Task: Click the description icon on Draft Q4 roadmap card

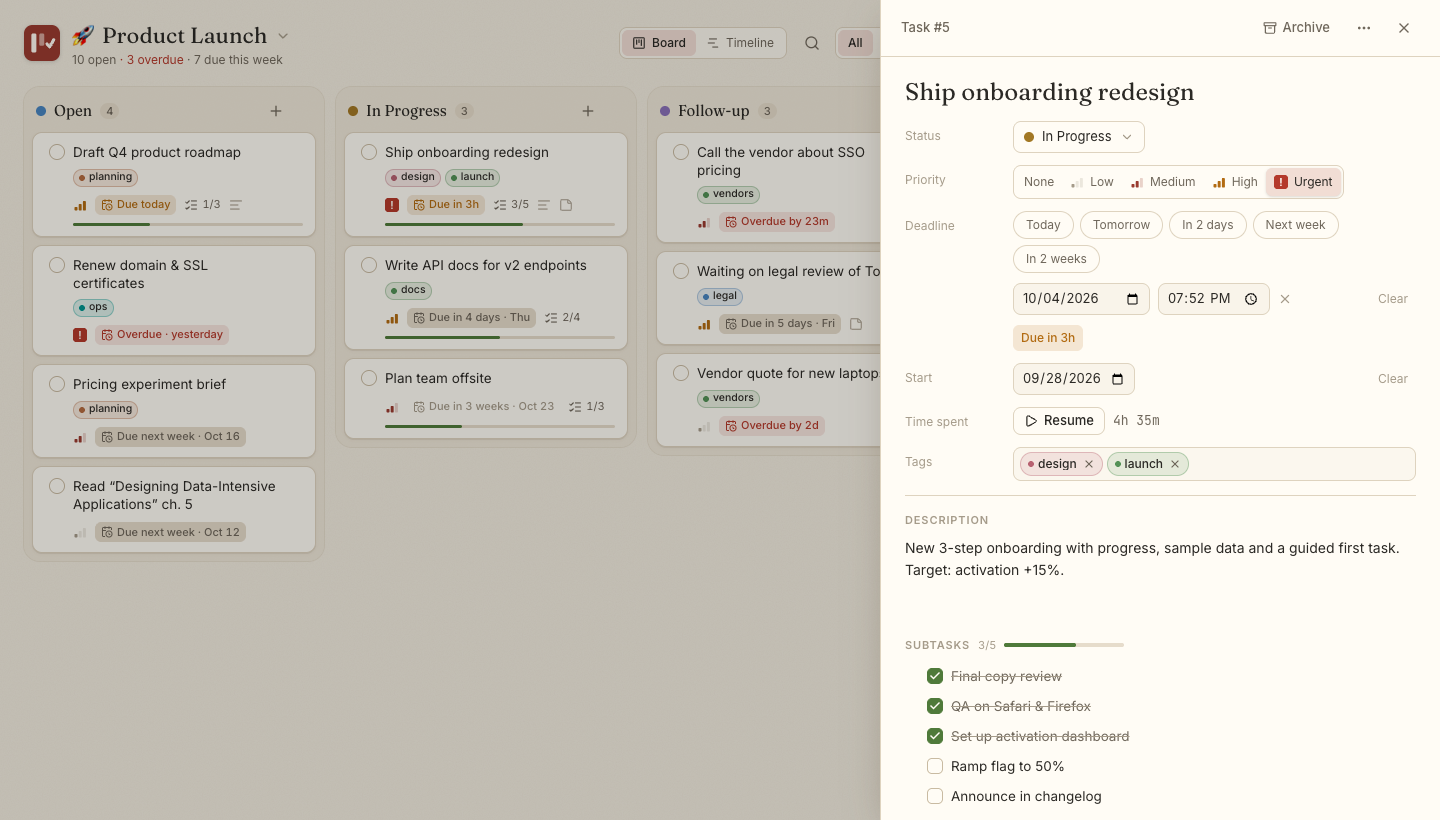Action: (x=236, y=205)
